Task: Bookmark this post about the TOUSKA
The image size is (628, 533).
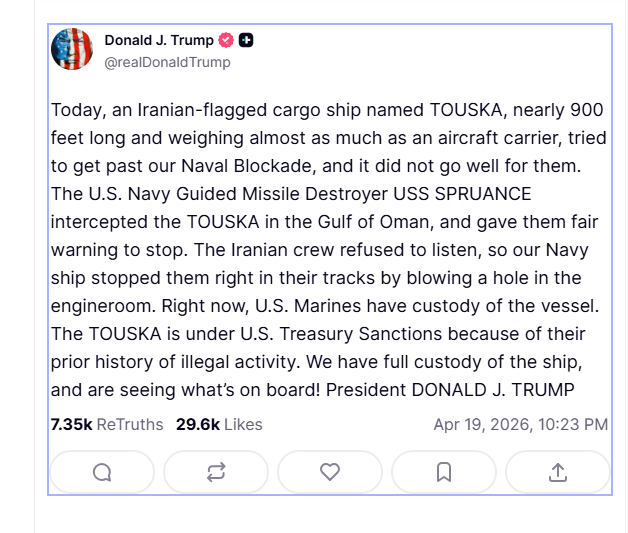Action: click(444, 472)
